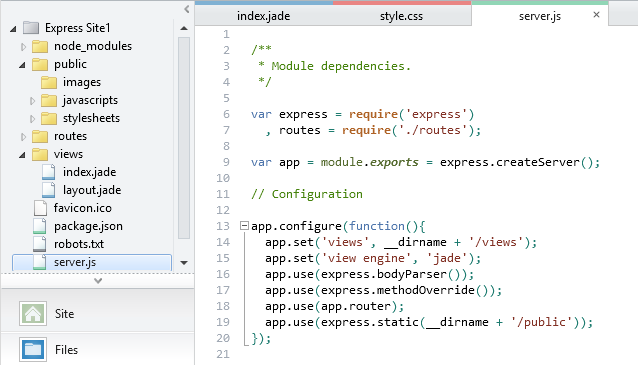Click the '/public' string on line 19

coord(541,322)
